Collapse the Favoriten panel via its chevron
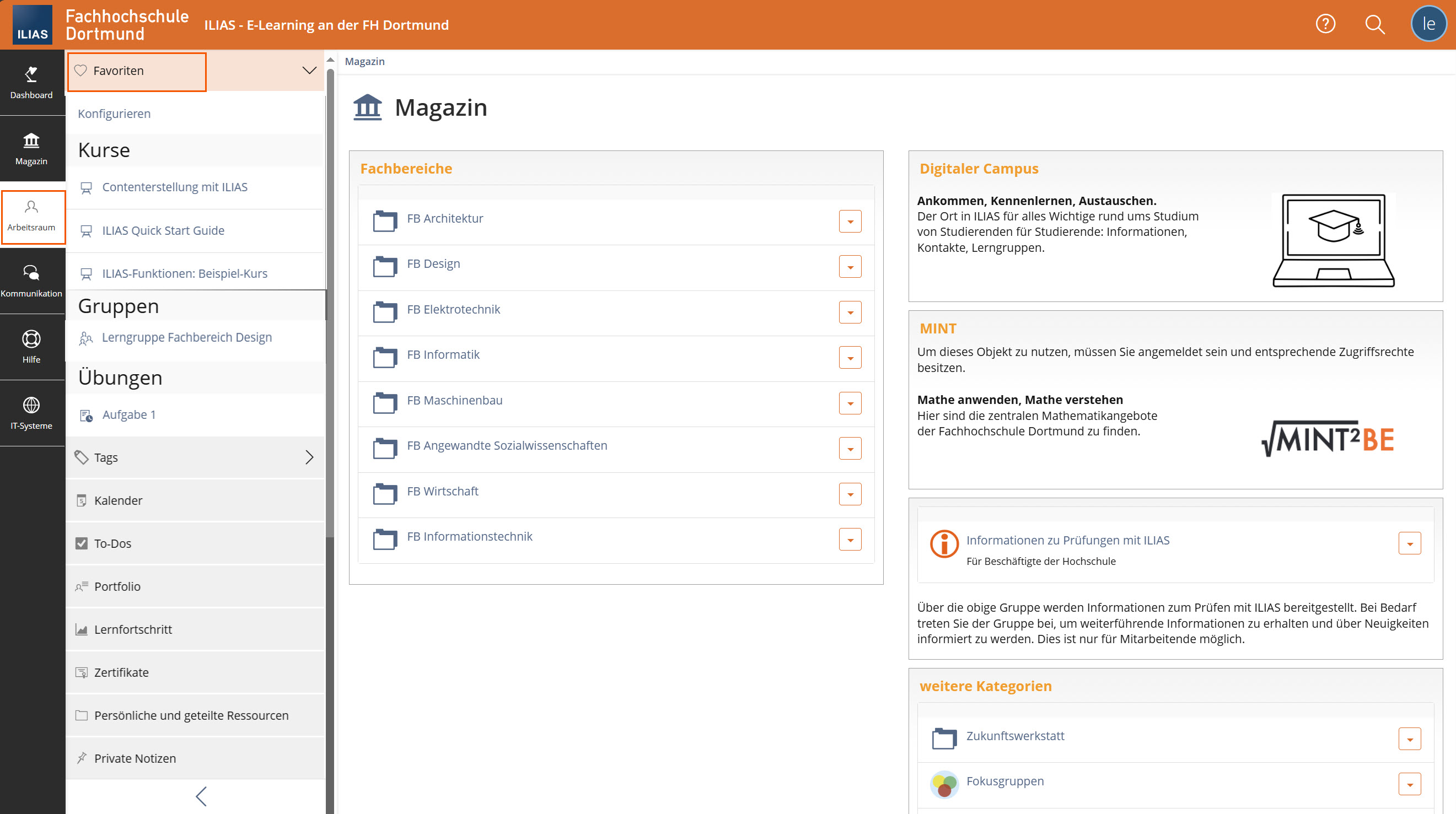 point(309,70)
